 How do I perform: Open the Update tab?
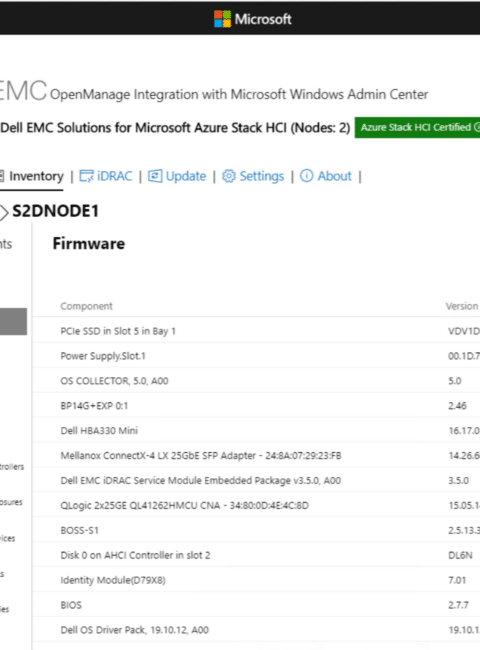click(177, 176)
